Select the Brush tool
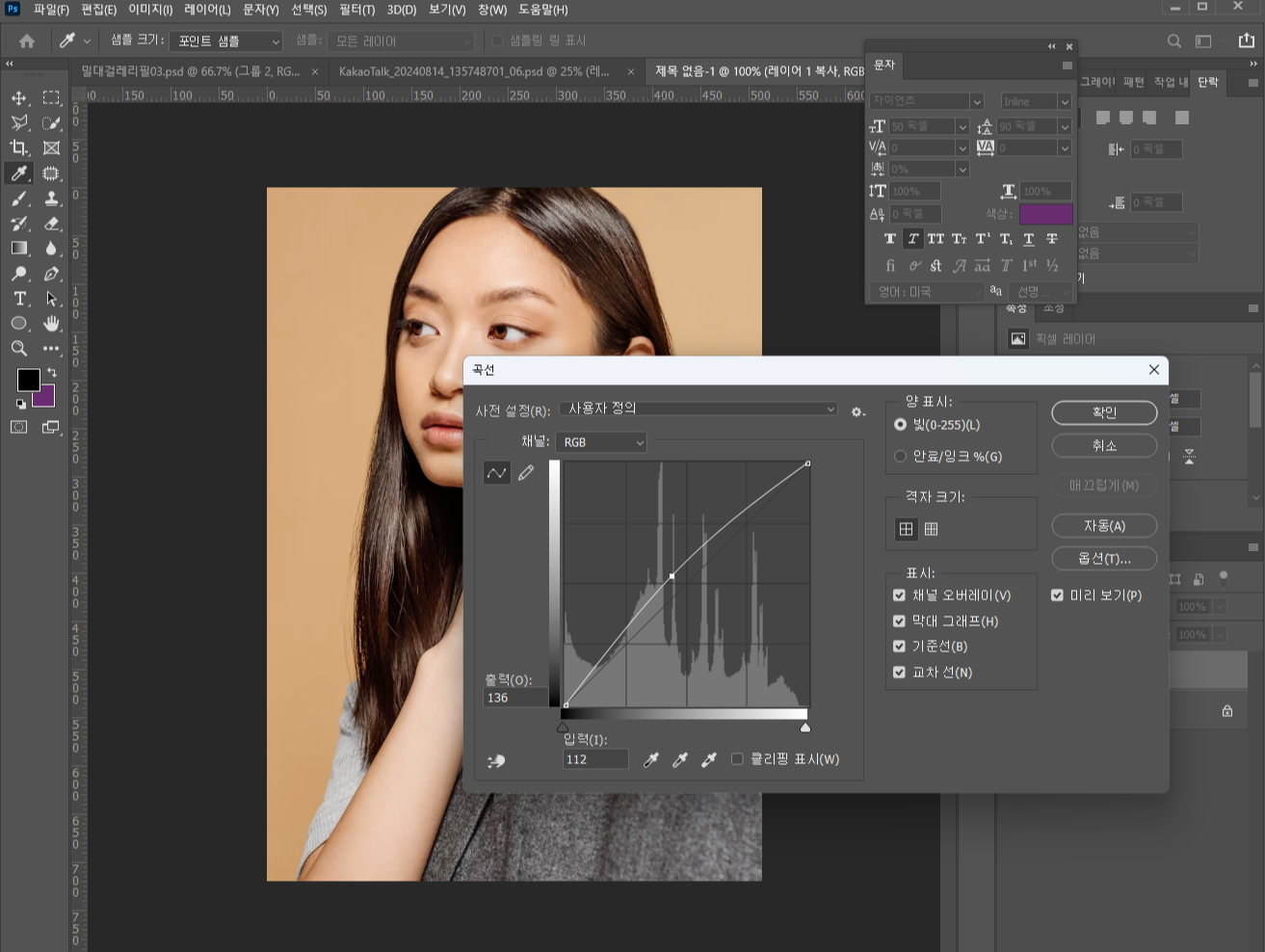 click(19, 198)
